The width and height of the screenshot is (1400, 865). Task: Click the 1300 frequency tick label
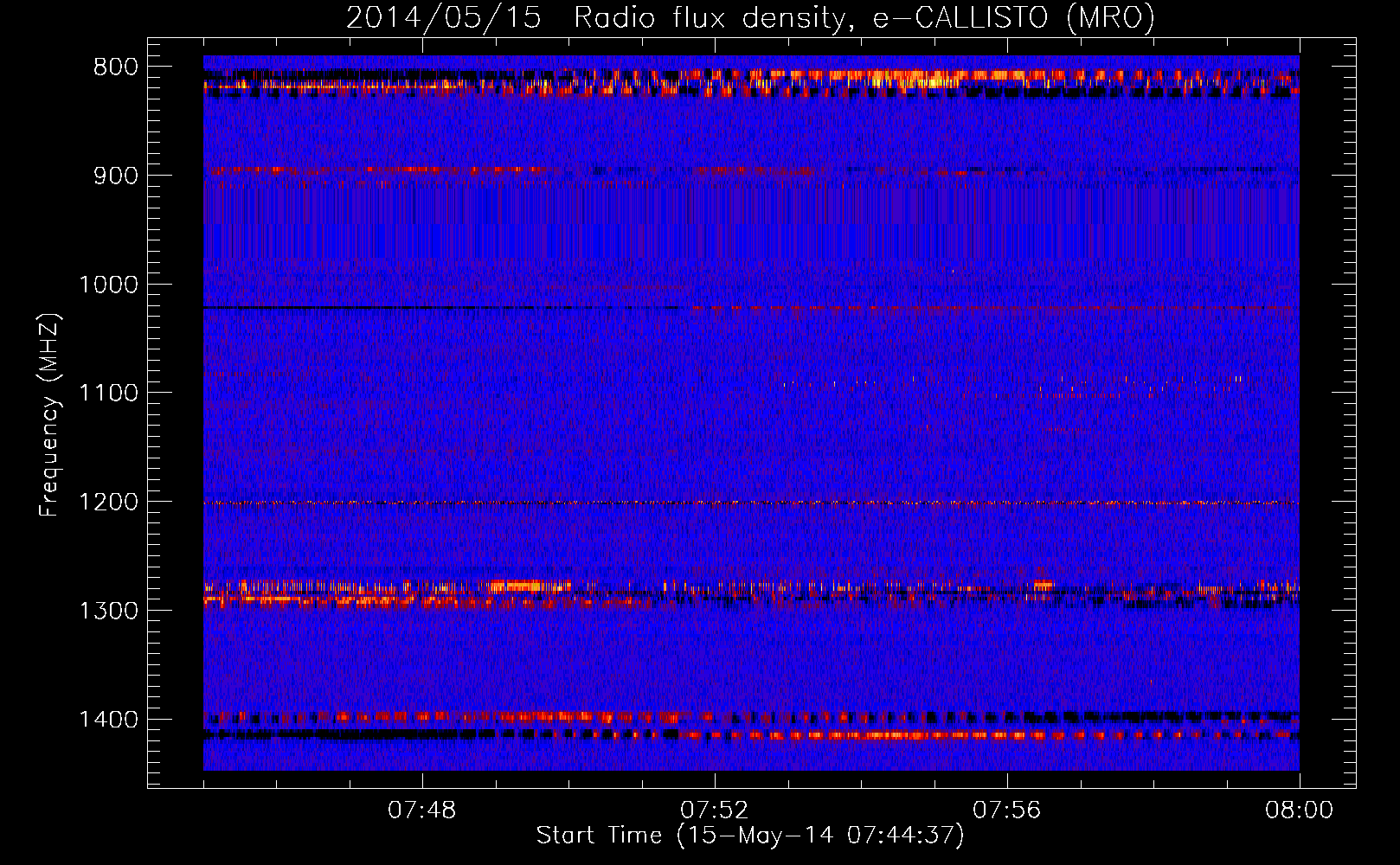tap(108, 612)
